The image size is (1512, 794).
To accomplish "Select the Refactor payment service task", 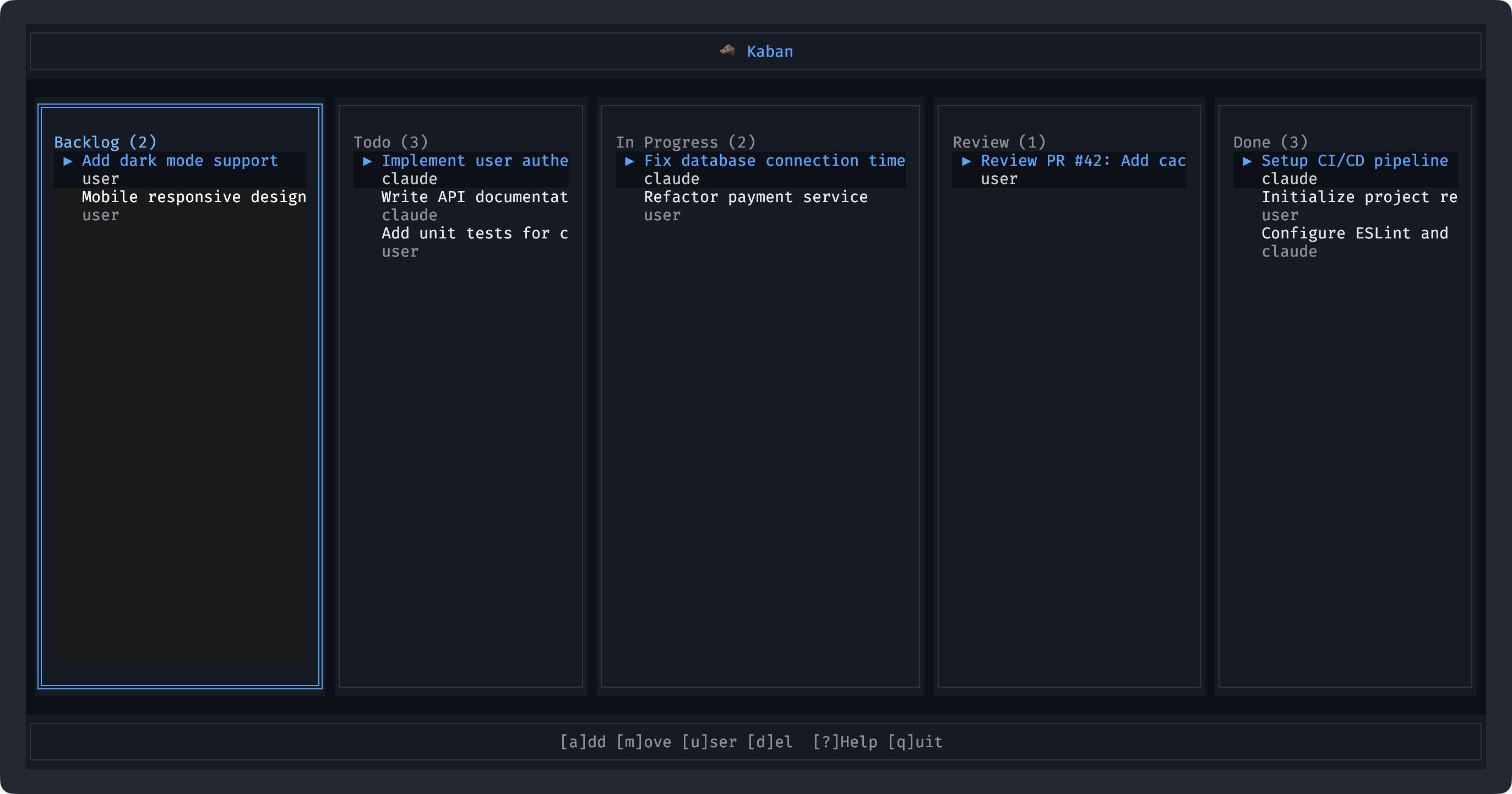I will pyautogui.click(x=755, y=197).
